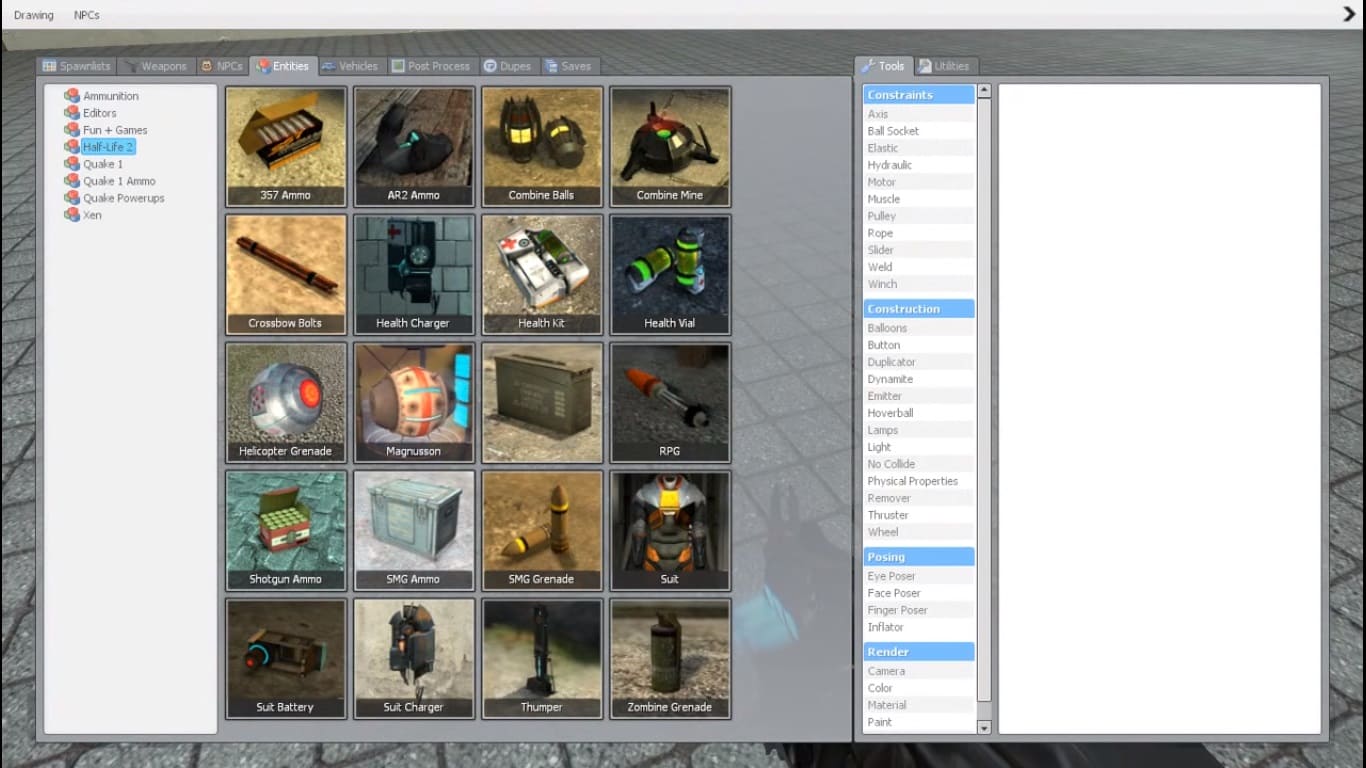The image size is (1366, 768).
Task: Choose the Thruster tool
Action: [x=919, y=515]
